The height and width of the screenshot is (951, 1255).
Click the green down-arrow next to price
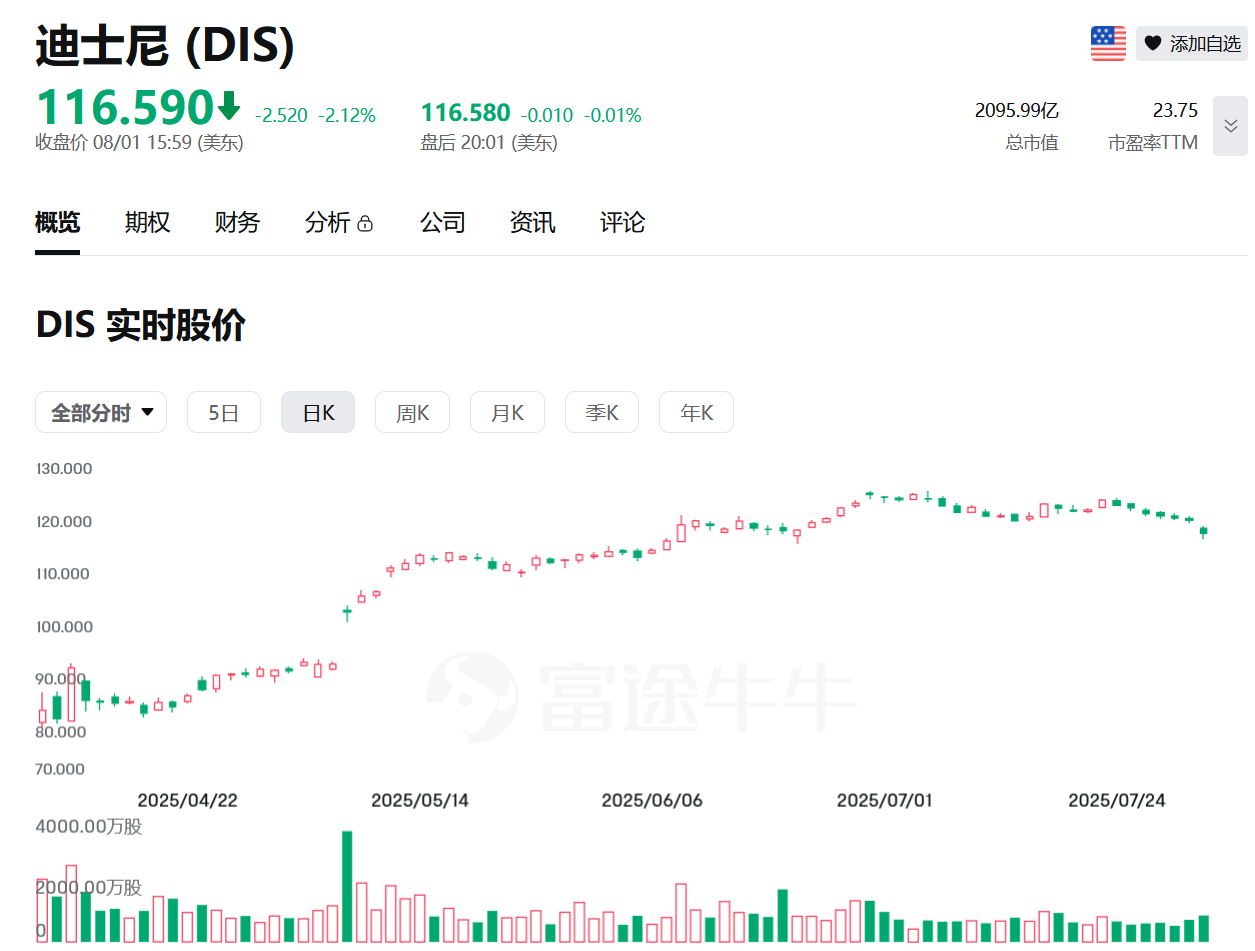pos(229,105)
